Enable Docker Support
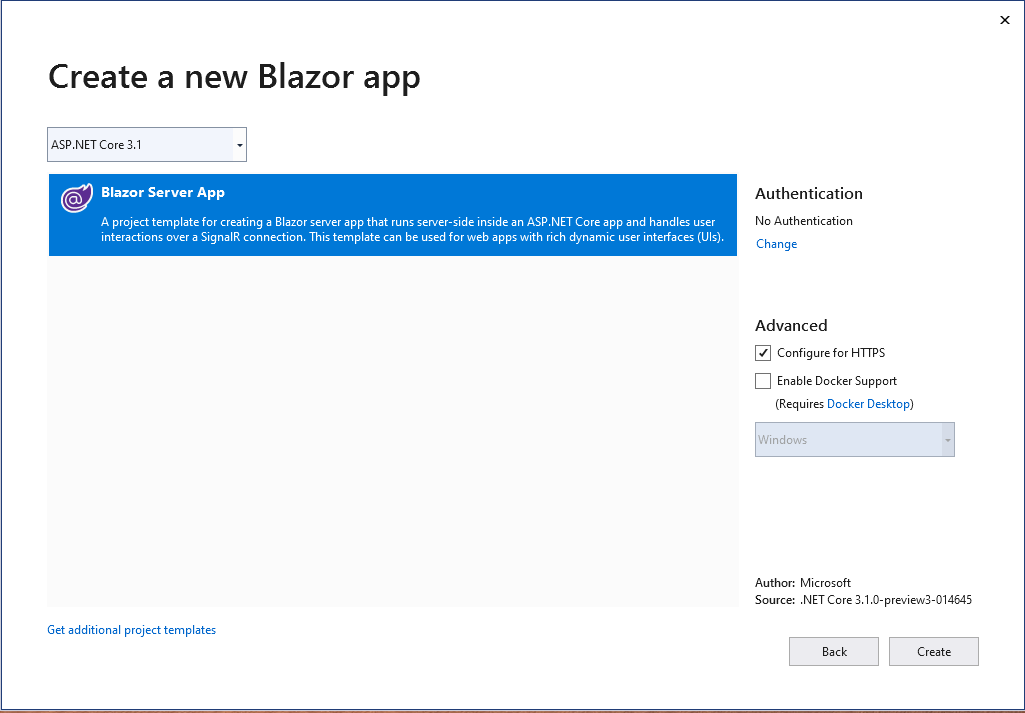This screenshot has width=1025, height=713. click(x=763, y=380)
